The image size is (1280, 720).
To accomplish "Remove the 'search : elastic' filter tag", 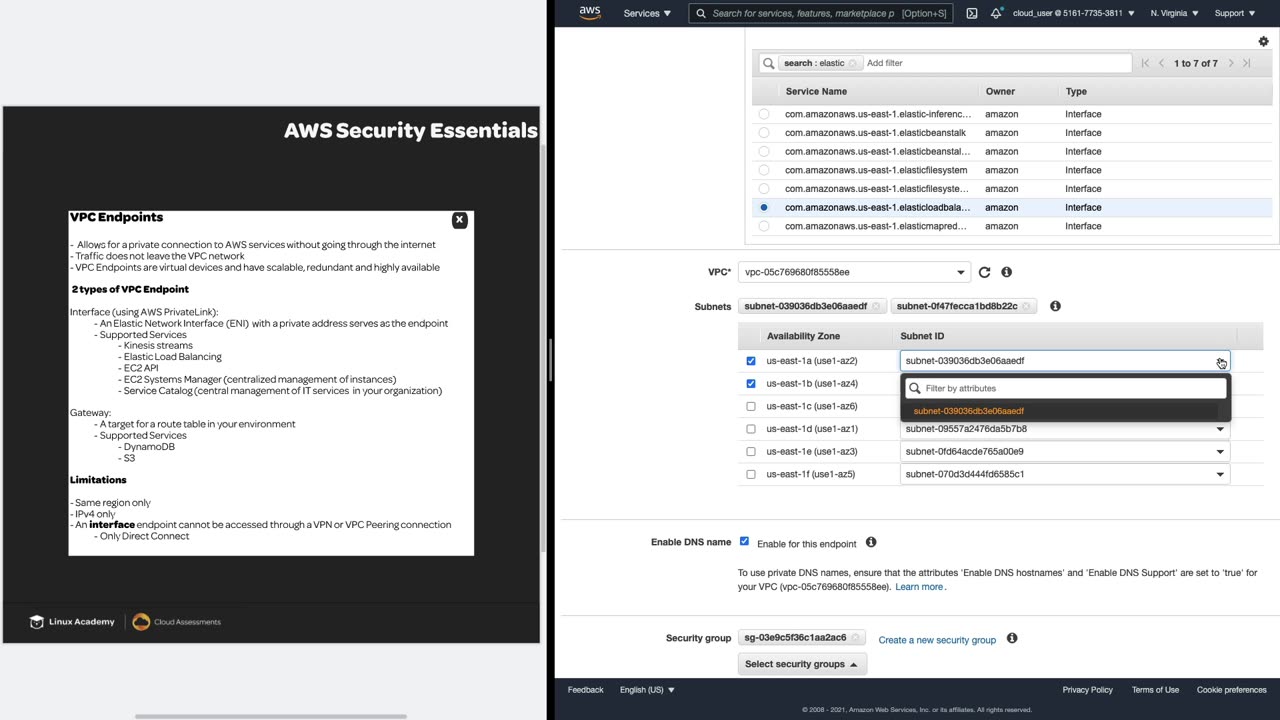I will [x=853, y=63].
